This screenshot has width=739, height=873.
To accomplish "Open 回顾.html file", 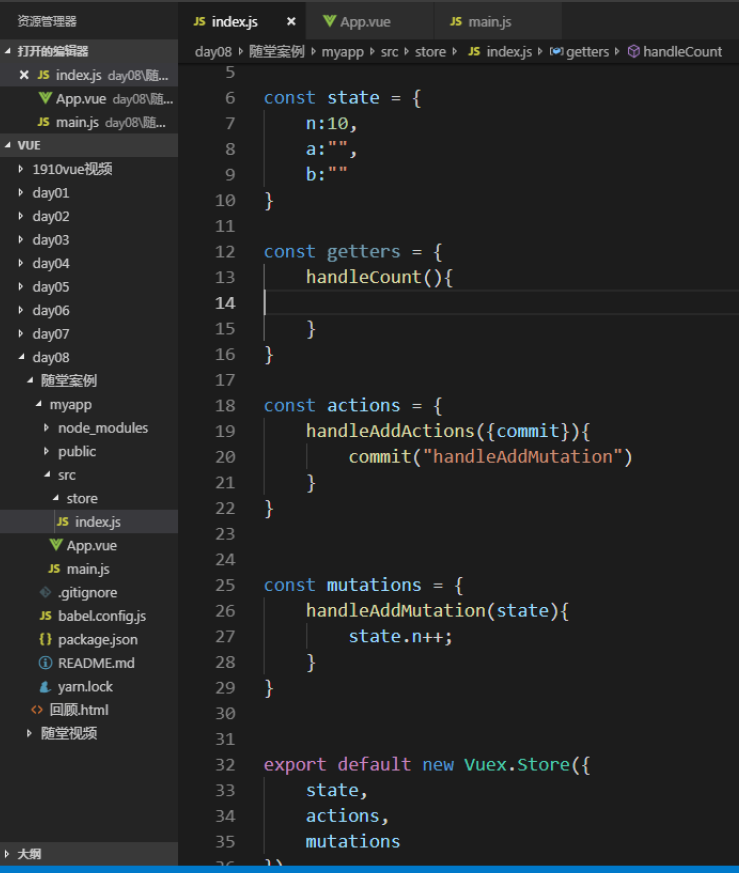I will click(x=89, y=710).
